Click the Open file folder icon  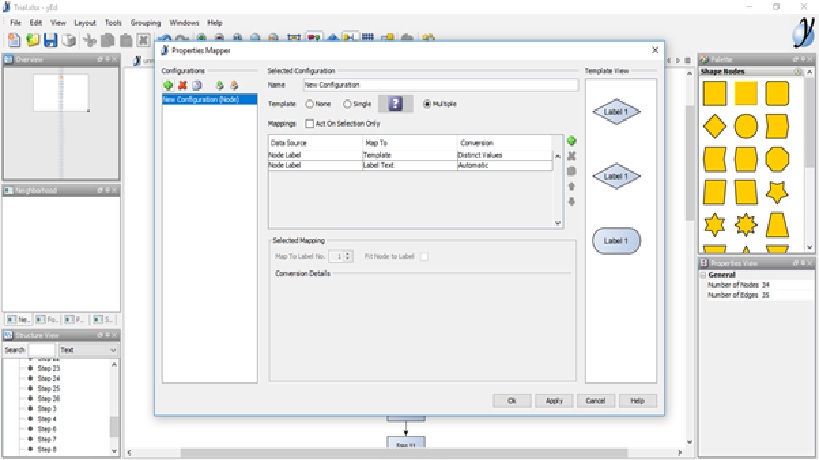[33, 40]
